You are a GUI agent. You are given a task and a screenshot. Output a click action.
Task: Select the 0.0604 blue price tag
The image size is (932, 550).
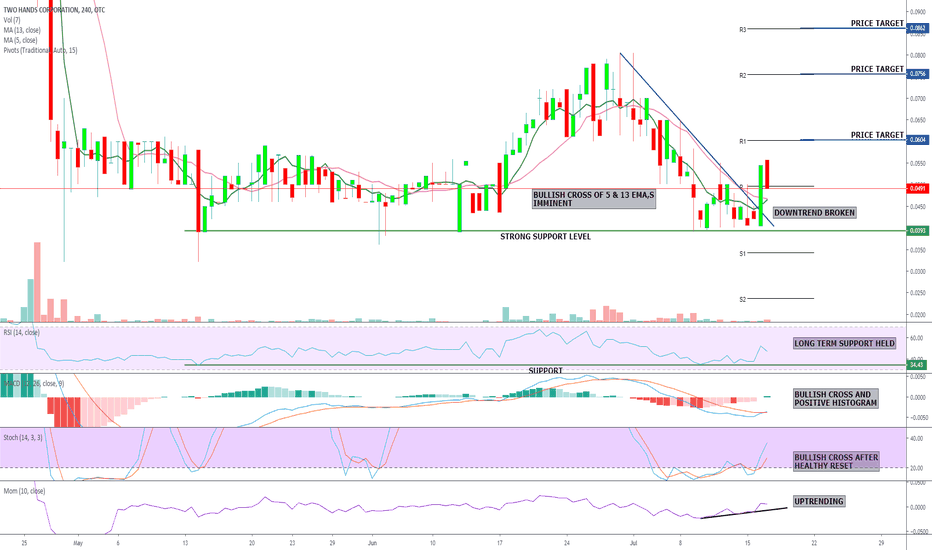point(918,140)
